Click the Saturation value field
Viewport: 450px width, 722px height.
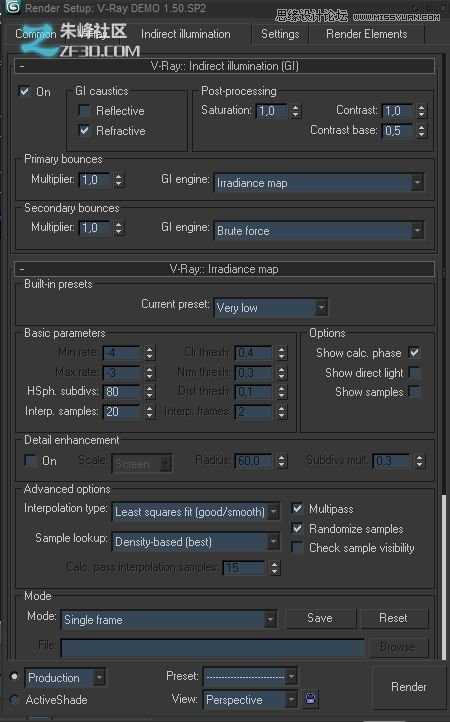[273, 111]
